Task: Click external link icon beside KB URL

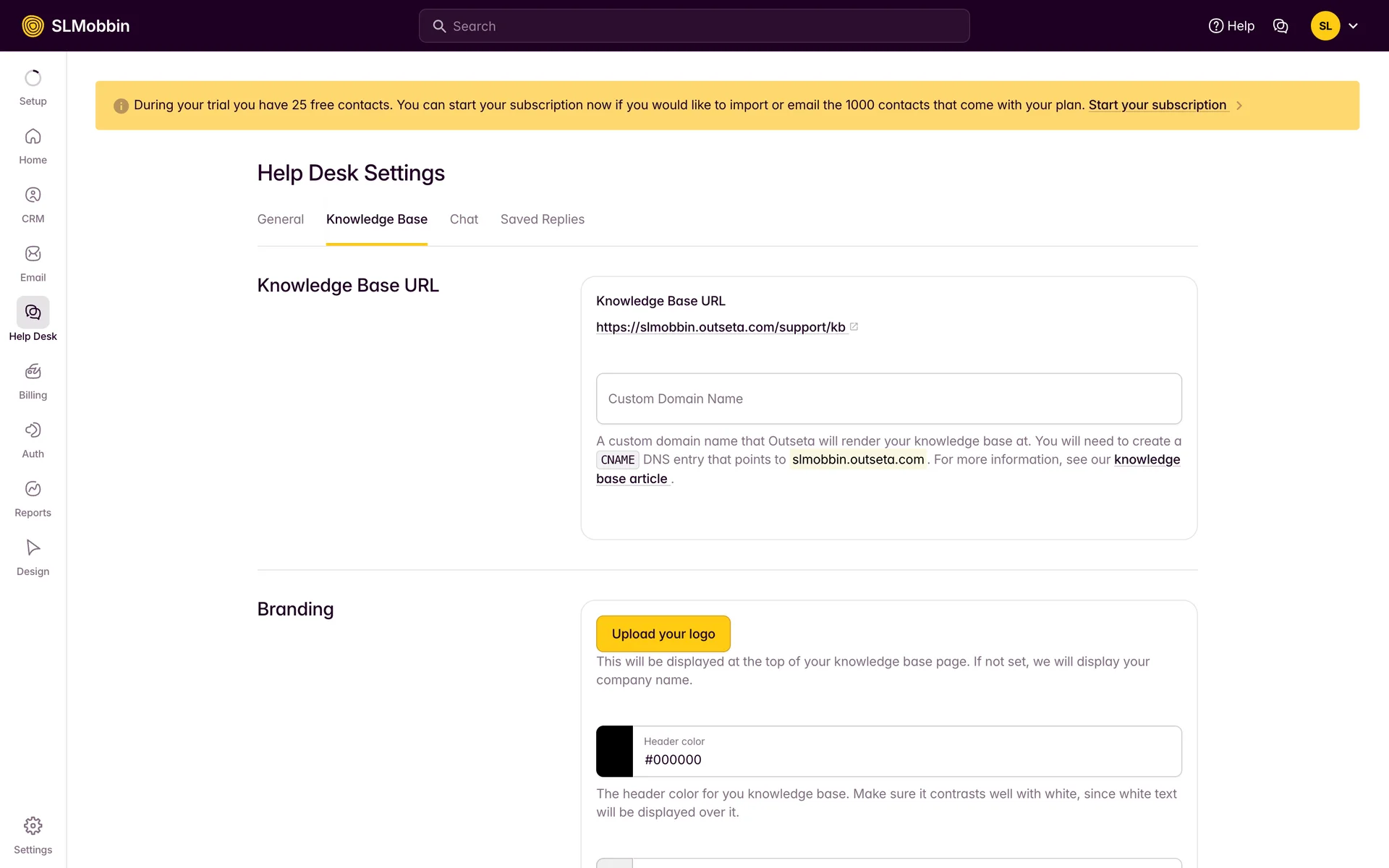Action: pos(854,327)
